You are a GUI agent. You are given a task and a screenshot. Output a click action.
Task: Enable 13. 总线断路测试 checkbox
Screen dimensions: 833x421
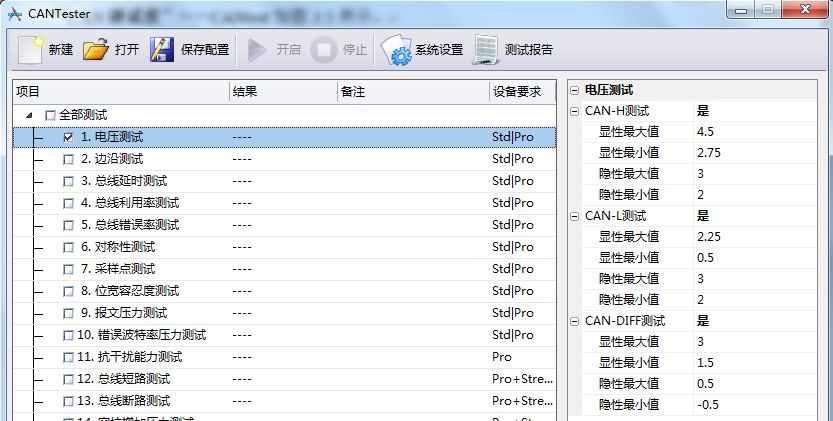pyautogui.click(x=68, y=401)
